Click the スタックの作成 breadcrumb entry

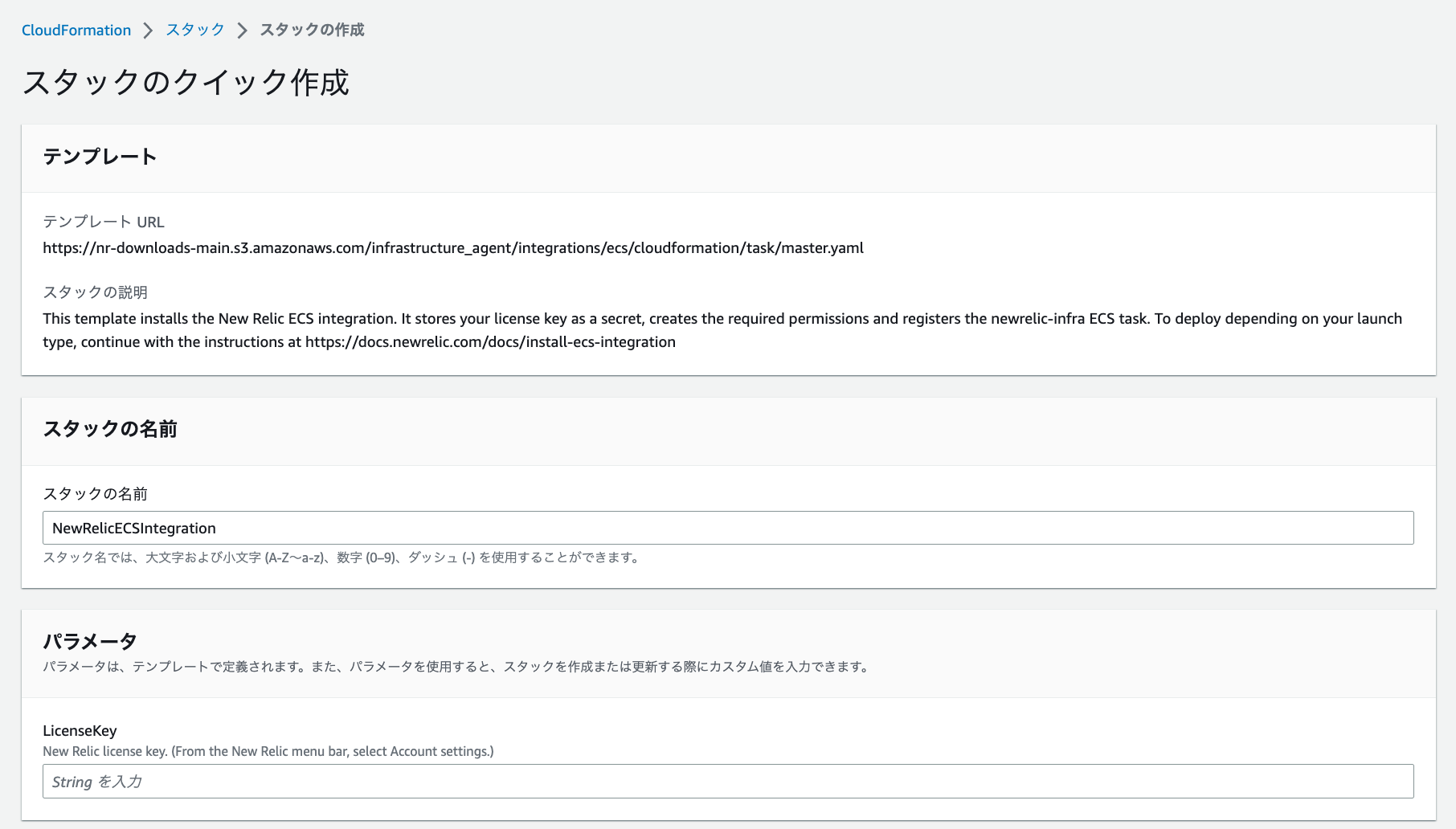tap(311, 30)
